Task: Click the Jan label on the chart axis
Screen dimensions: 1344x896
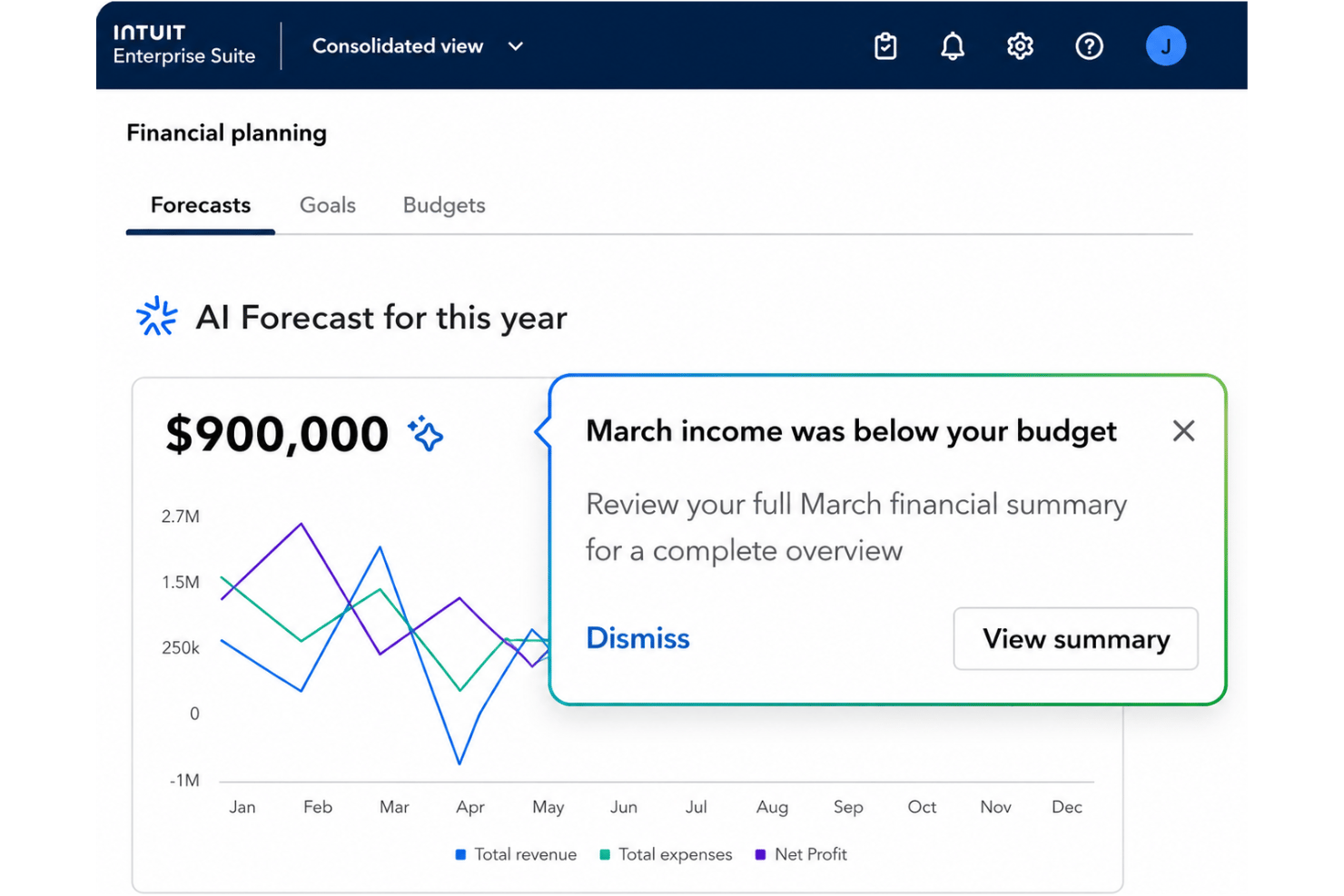Action: [x=242, y=807]
